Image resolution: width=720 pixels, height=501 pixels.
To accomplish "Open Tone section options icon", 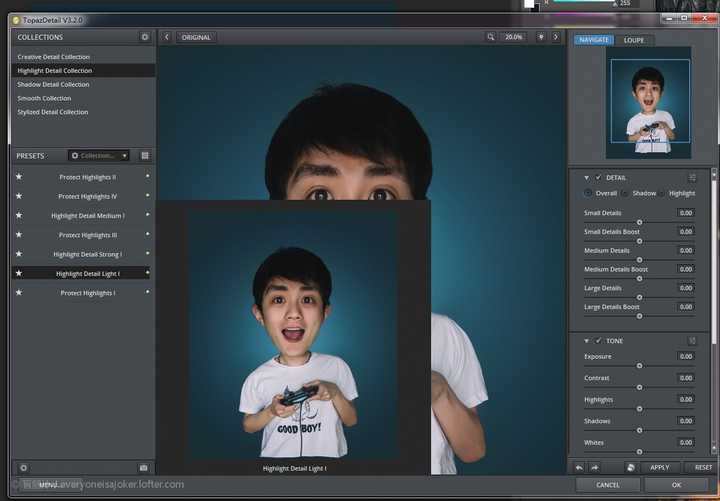I will (x=692, y=341).
